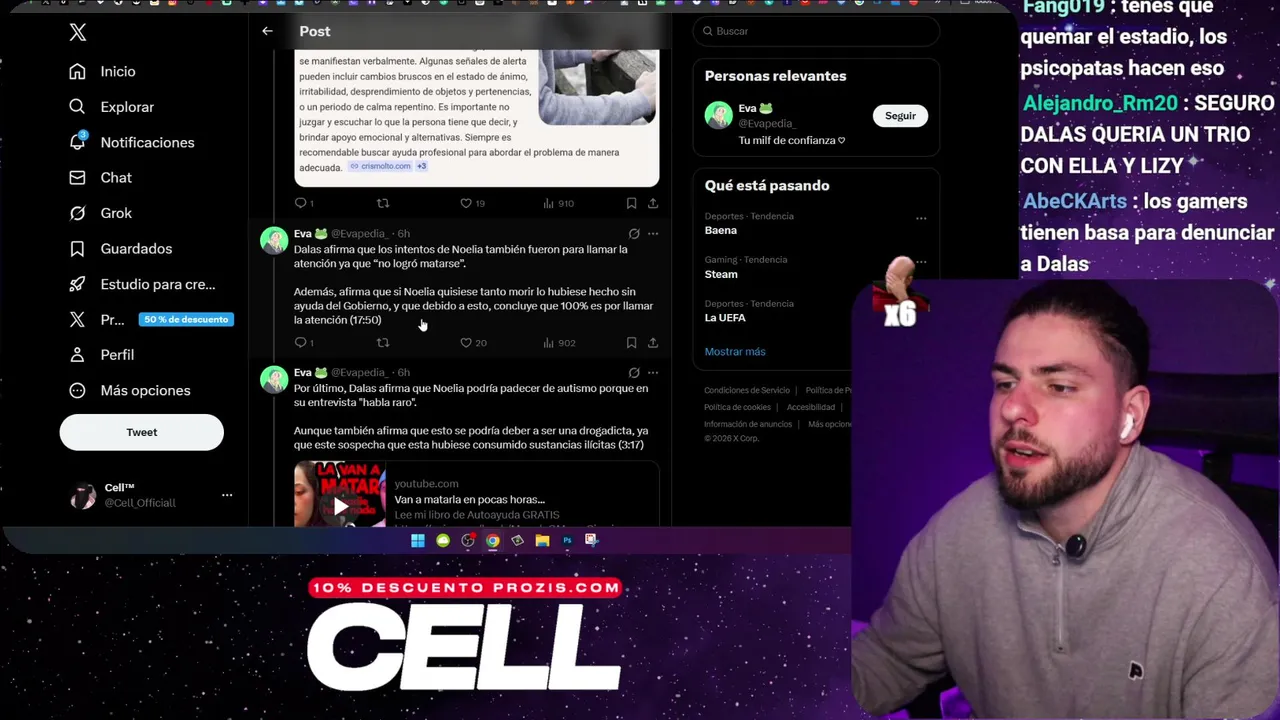Open Chat from the sidebar
Viewport: 1280px width, 720px height.
point(100,177)
